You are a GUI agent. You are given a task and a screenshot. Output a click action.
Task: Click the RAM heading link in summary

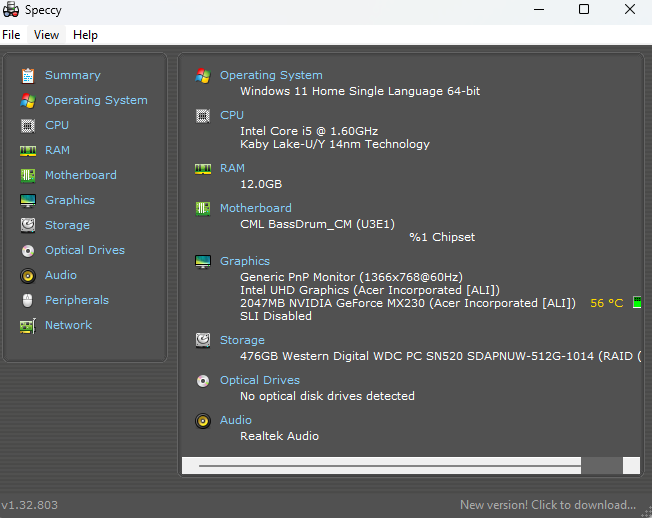tap(232, 168)
